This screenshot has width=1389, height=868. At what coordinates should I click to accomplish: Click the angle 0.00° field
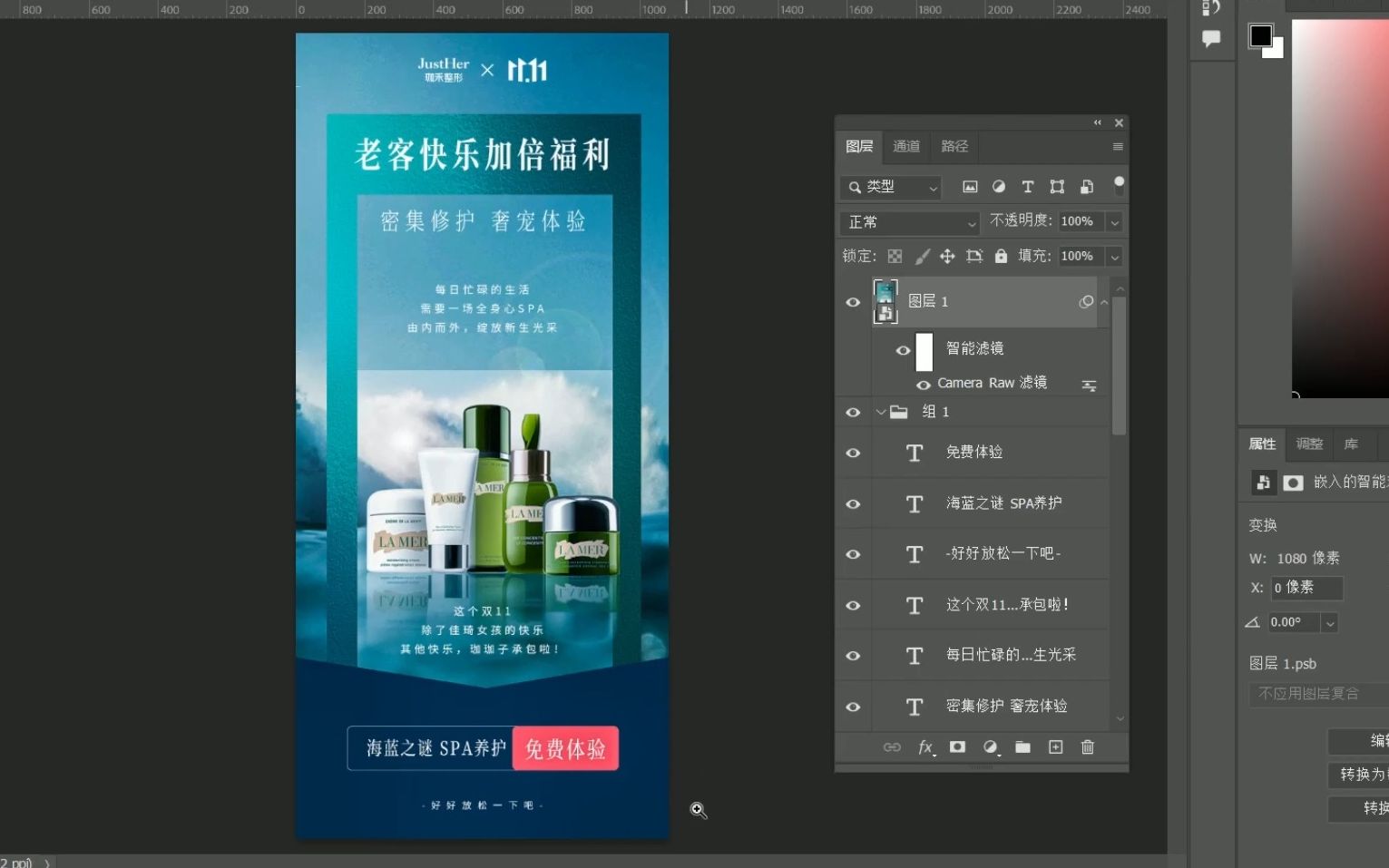1294,623
